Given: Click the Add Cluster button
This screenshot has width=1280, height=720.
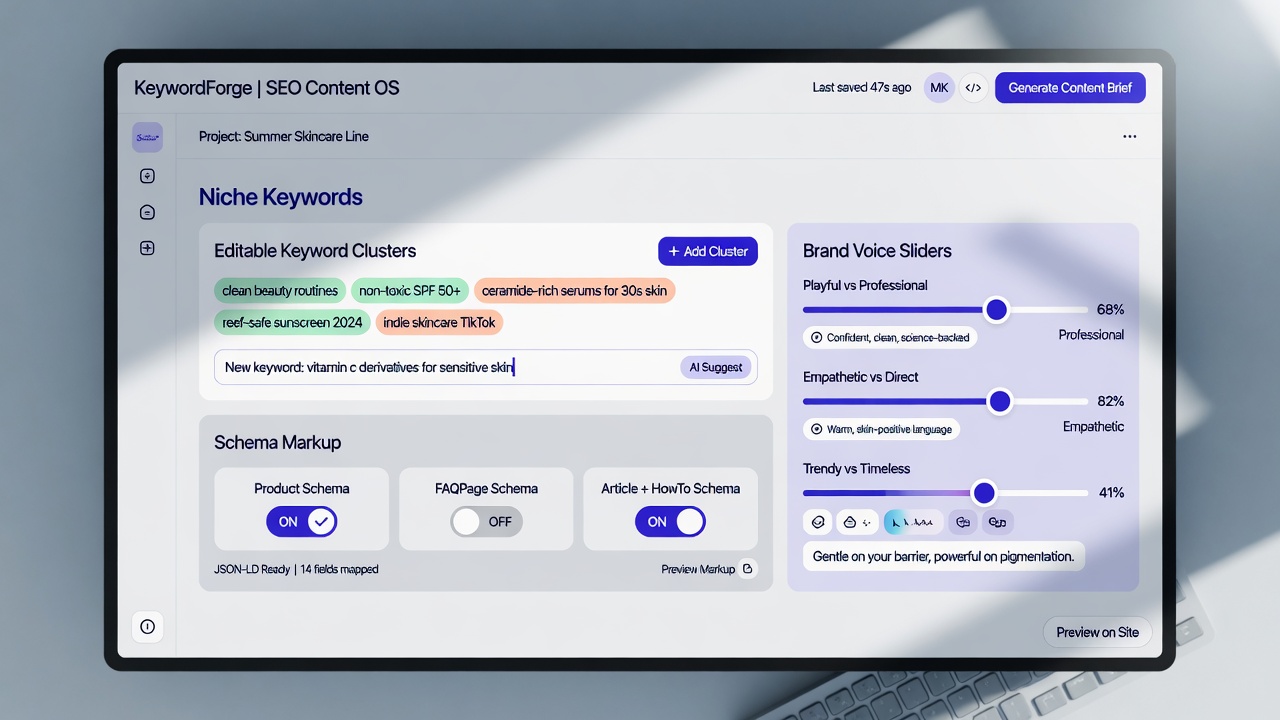Looking at the screenshot, I should (708, 252).
